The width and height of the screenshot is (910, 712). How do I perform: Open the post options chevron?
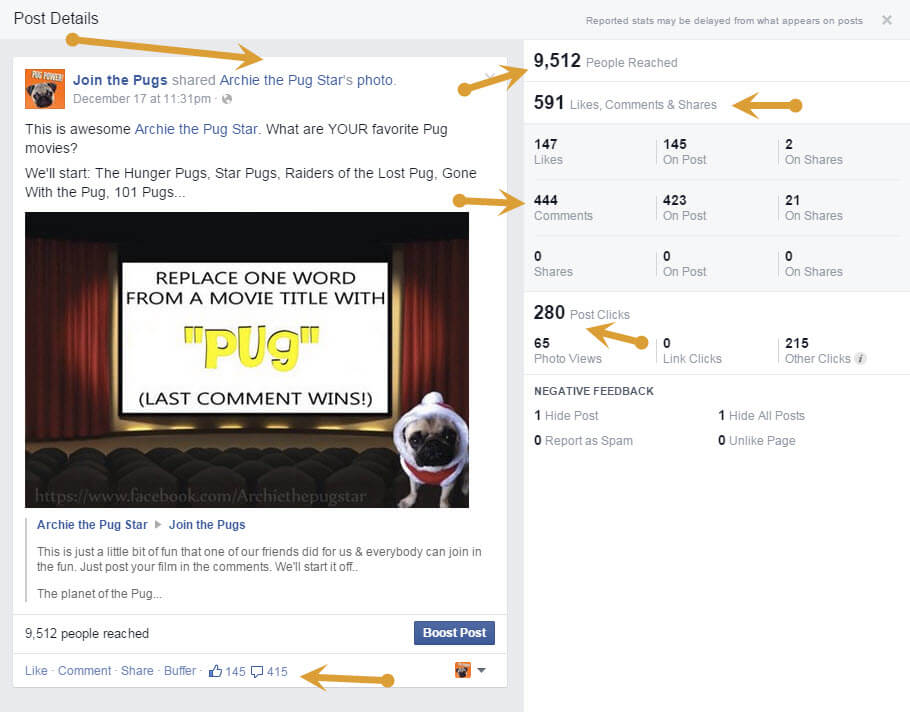pos(490,76)
